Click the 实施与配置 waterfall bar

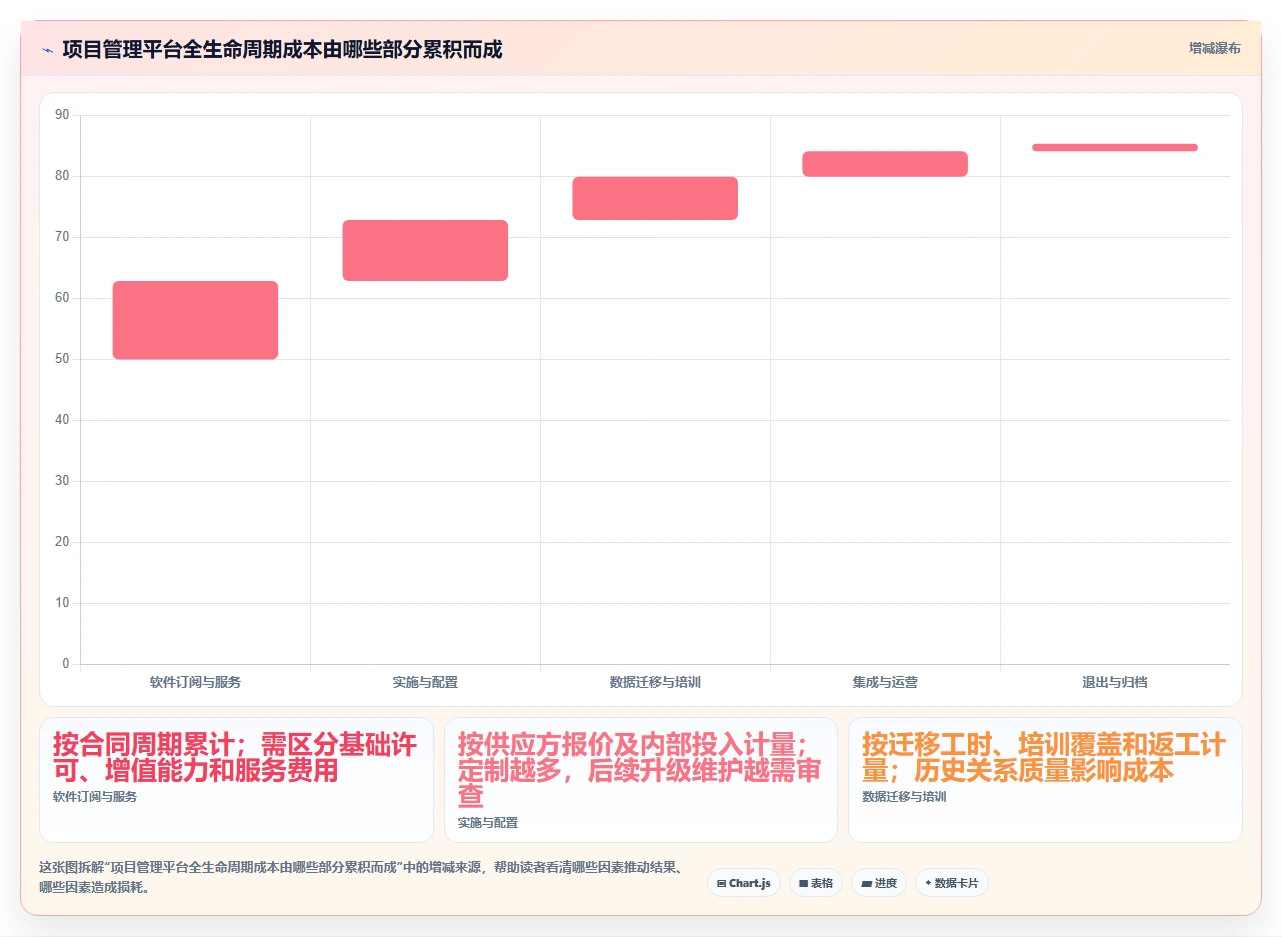coord(425,250)
